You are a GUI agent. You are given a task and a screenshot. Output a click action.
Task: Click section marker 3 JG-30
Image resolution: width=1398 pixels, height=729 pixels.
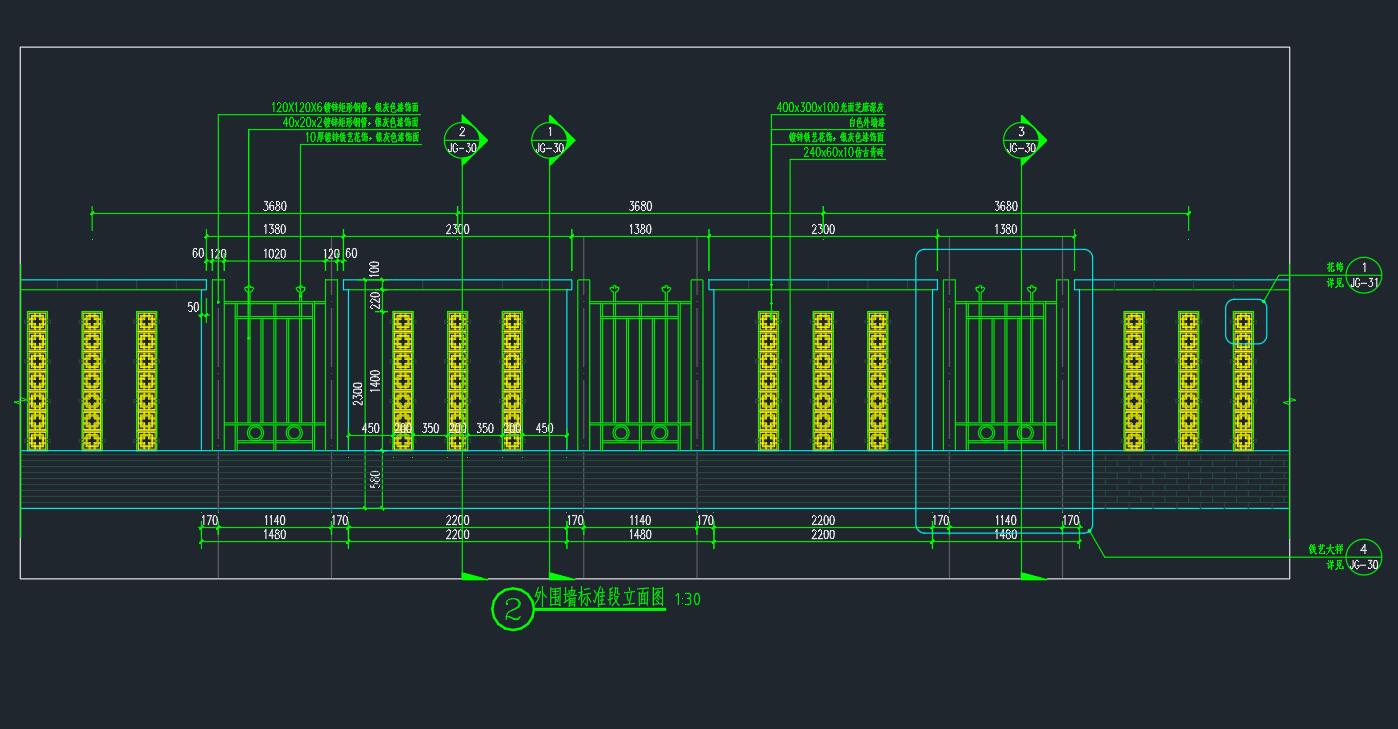click(x=1021, y=140)
